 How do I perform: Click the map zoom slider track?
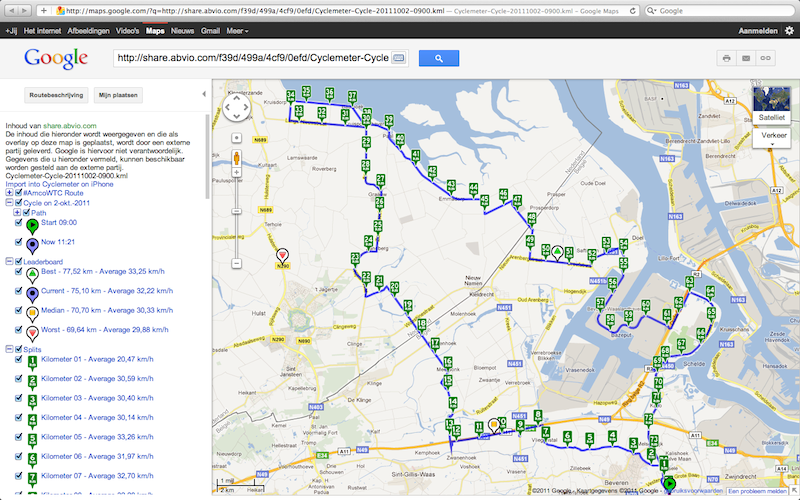pyautogui.click(x=237, y=218)
